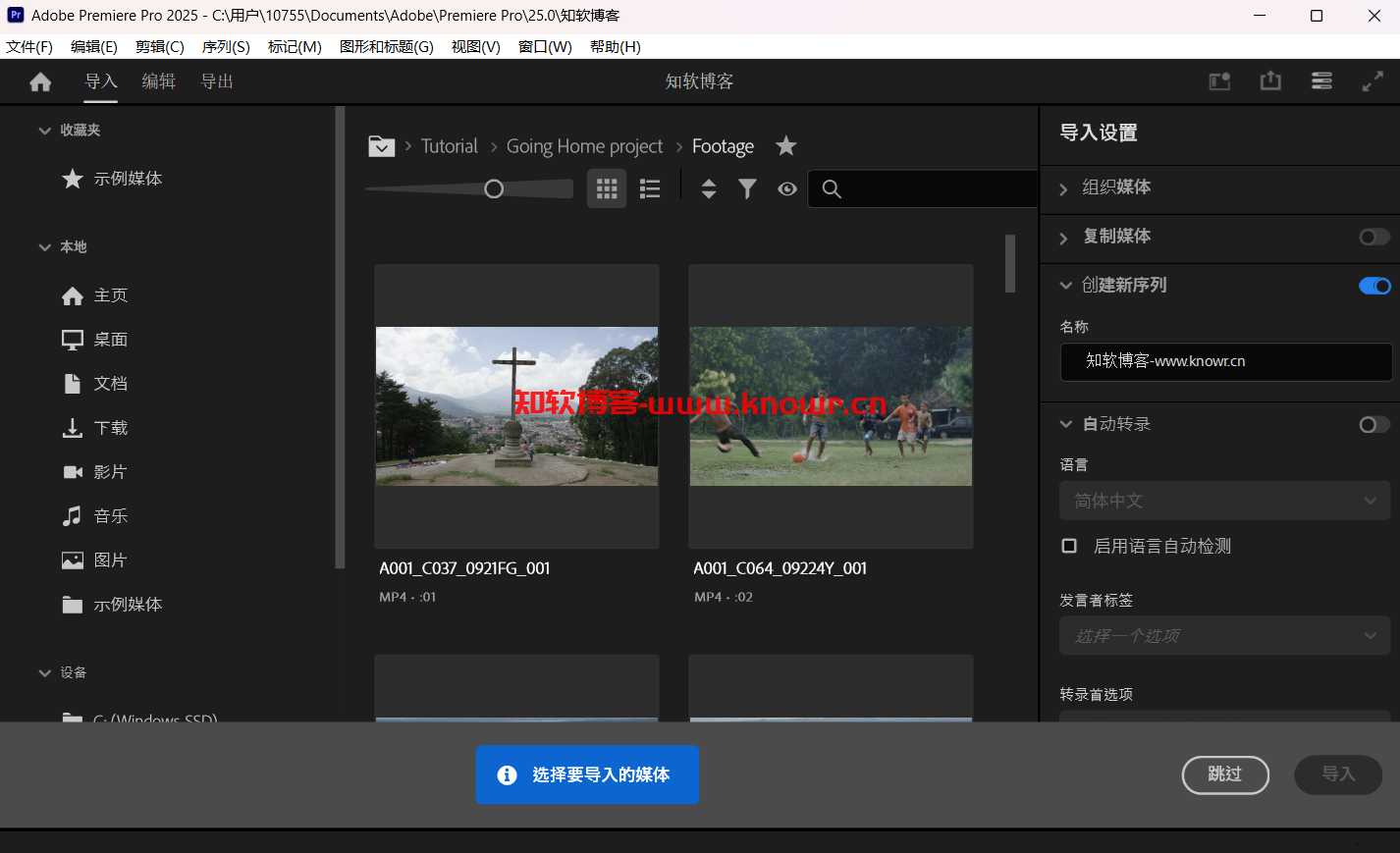Navigate to Tutorial breadcrumb

[x=450, y=146]
